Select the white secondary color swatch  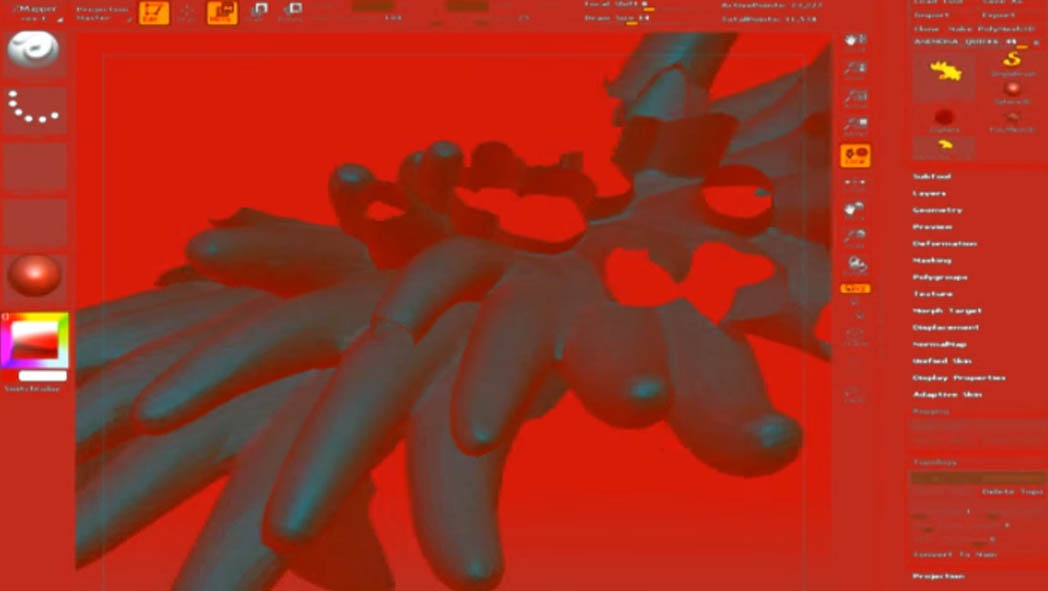click(43, 376)
